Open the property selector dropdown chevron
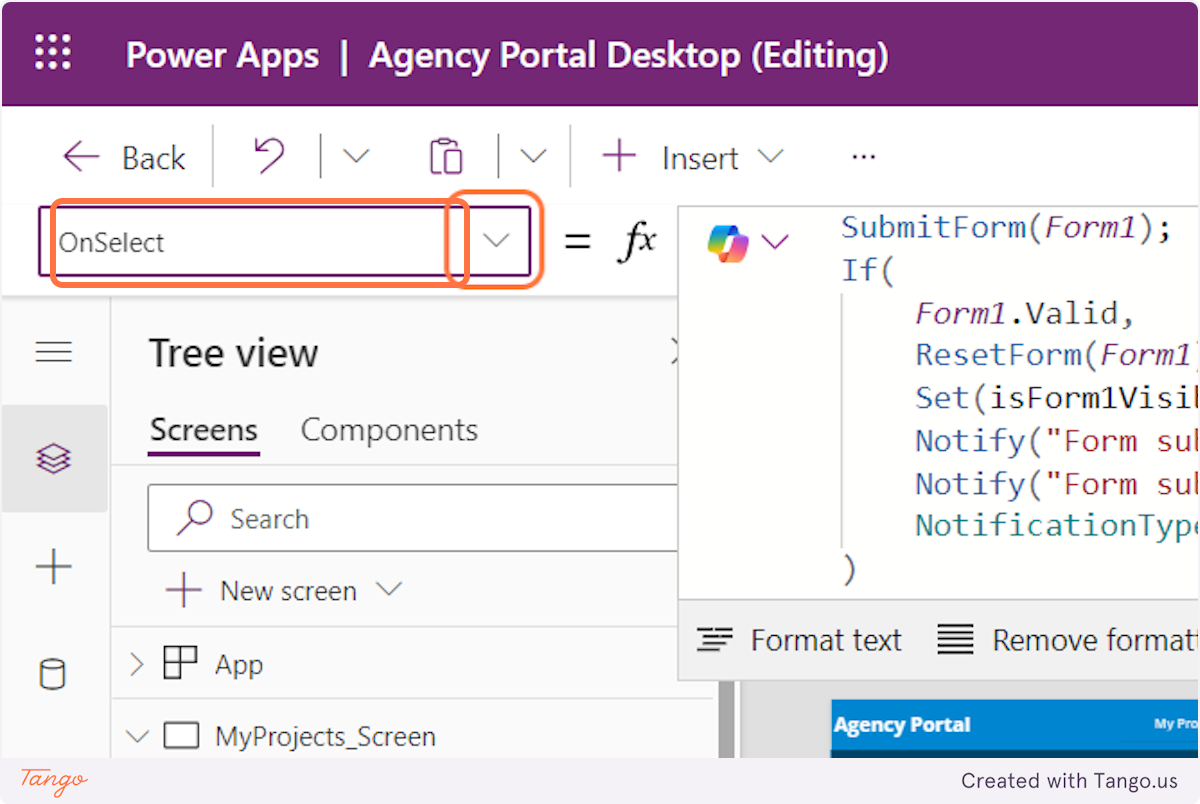Viewport: 1200px width, 804px height. (496, 241)
